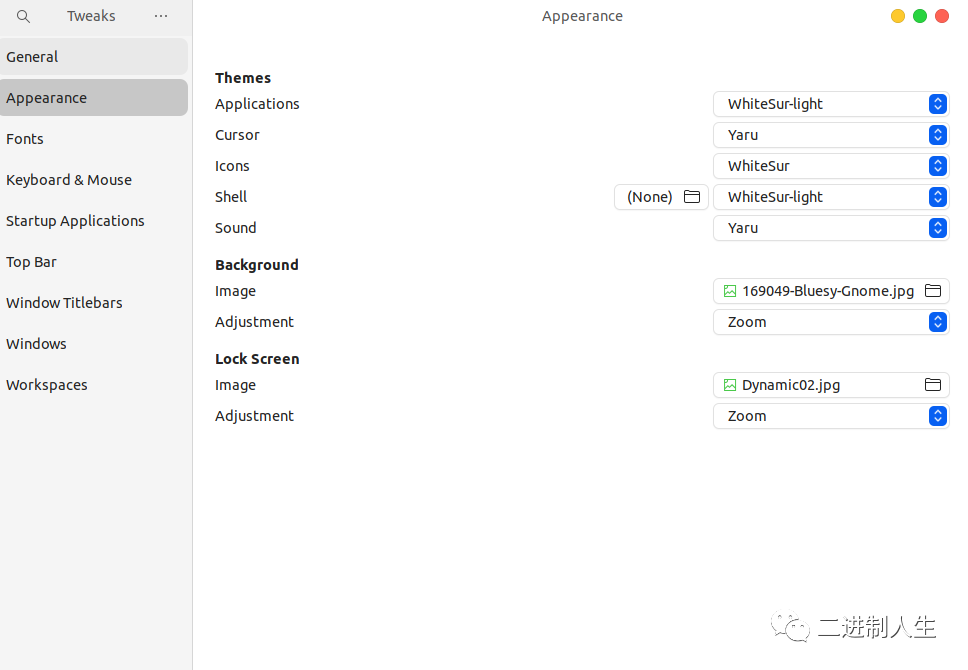Click the search magnifier icon in Tweaks
Screen dimensions: 968x670
[x=24, y=17]
